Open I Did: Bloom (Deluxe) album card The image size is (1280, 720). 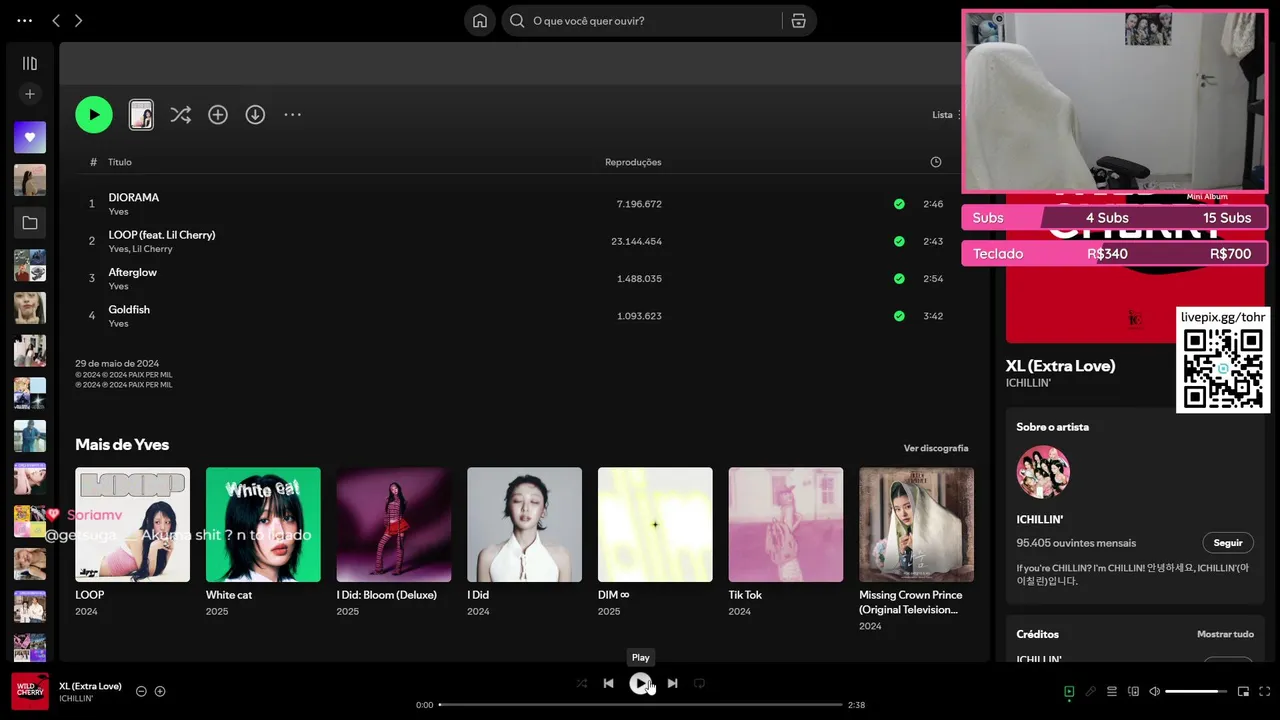pyautogui.click(x=394, y=544)
